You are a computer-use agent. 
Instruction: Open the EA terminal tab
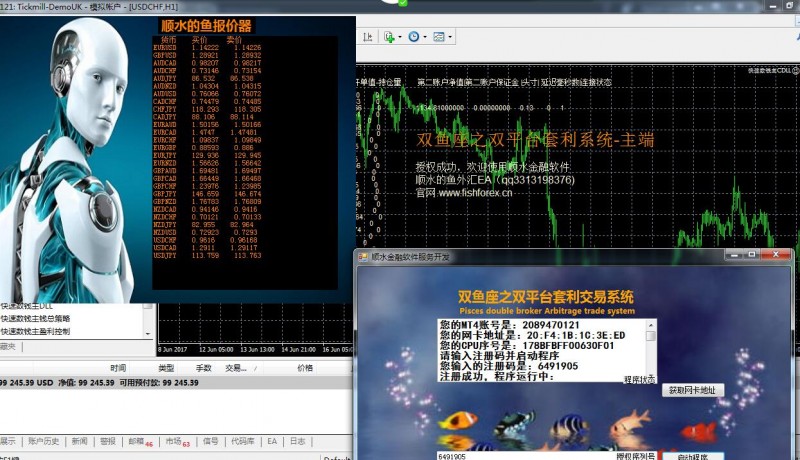(x=272, y=441)
